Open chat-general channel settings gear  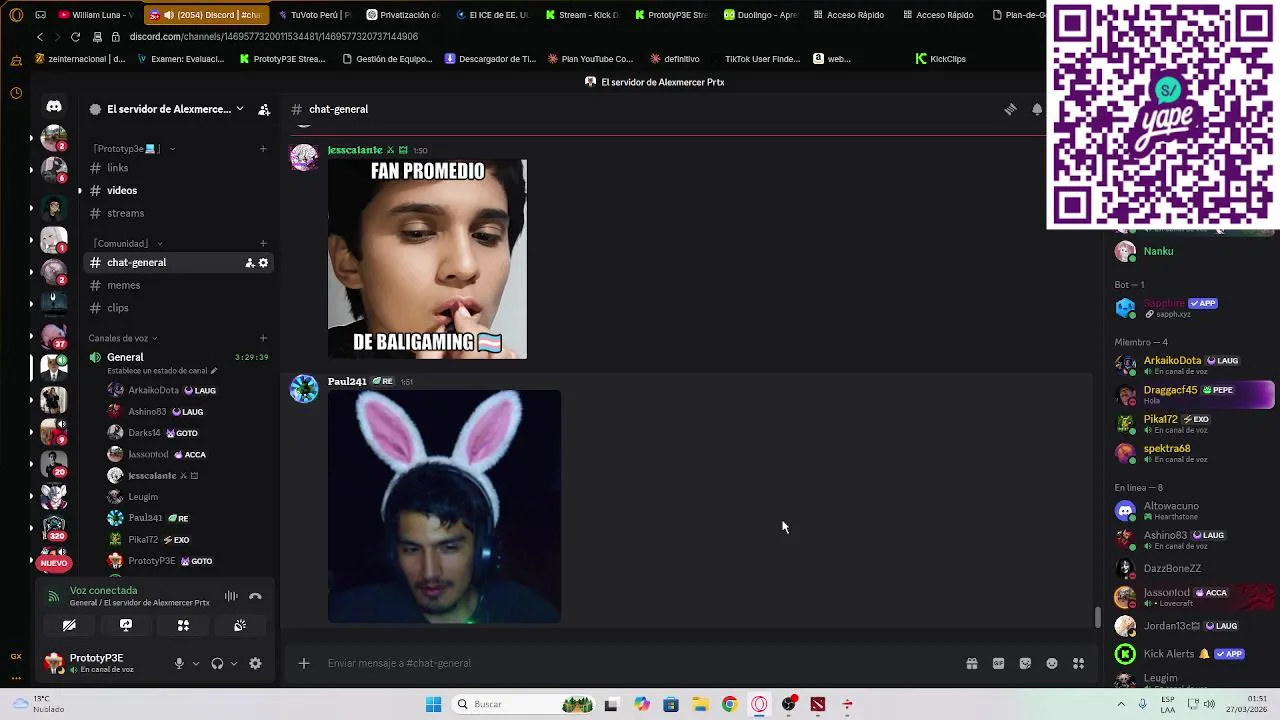pos(263,262)
